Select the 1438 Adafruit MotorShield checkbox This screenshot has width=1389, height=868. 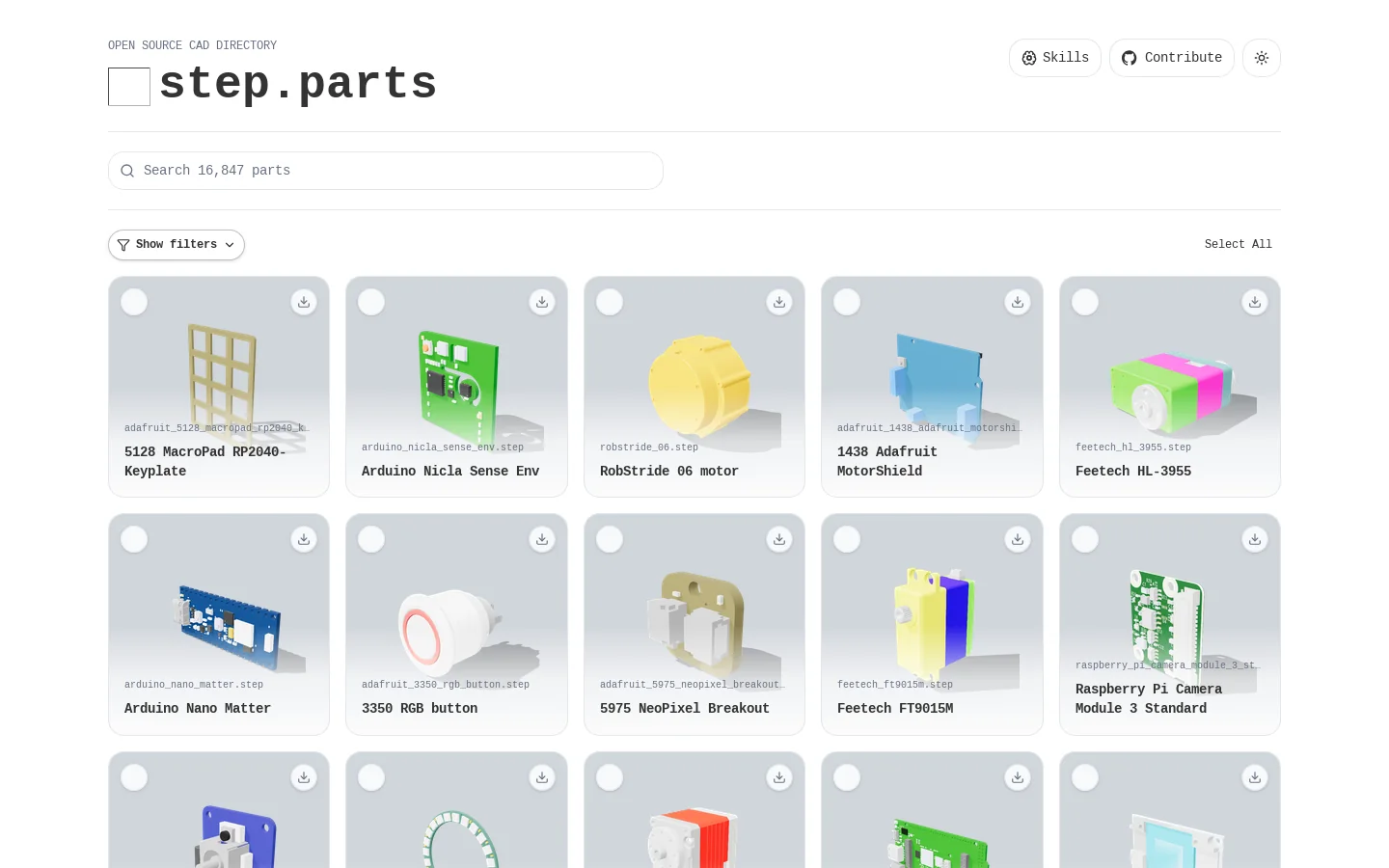[x=847, y=302]
